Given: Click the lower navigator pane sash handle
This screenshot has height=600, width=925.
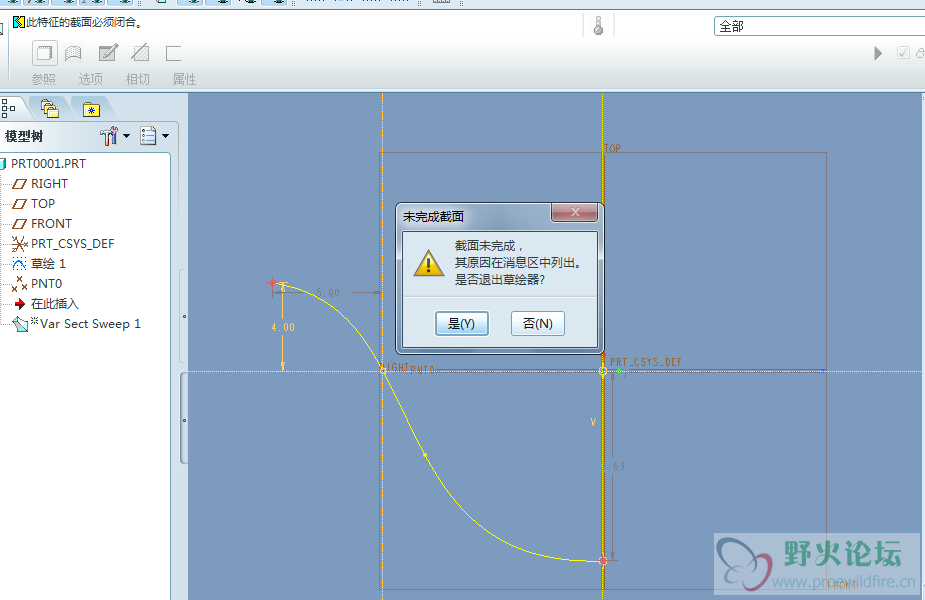Looking at the screenshot, I should [x=185, y=420].
